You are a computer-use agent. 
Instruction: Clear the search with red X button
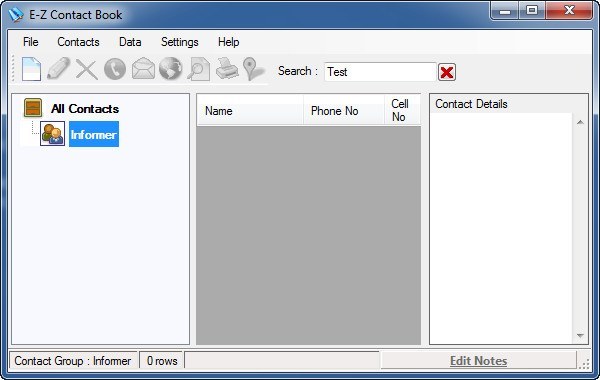click(447, 72)
